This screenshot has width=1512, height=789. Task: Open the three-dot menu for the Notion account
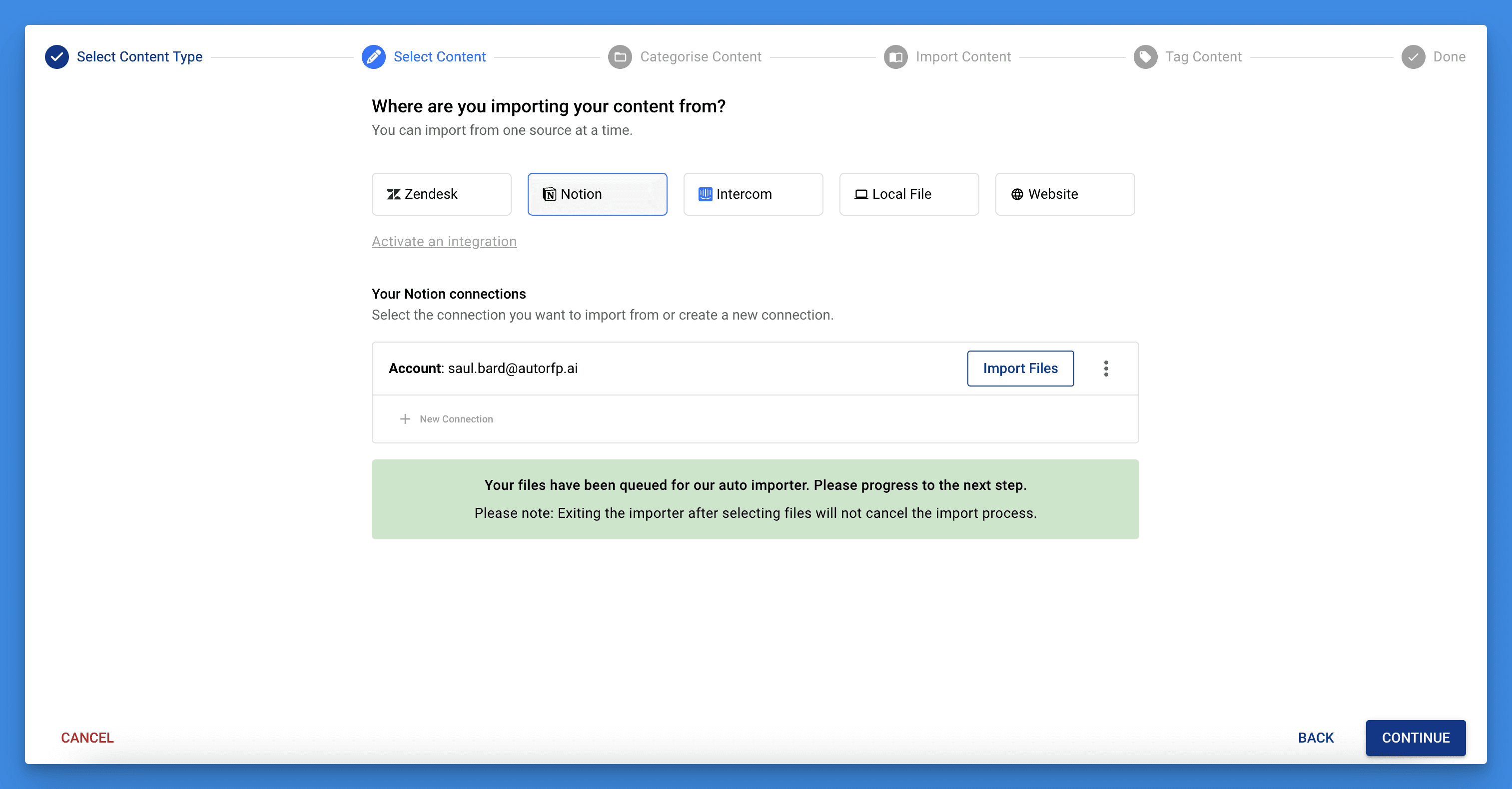click(1106, 369)
